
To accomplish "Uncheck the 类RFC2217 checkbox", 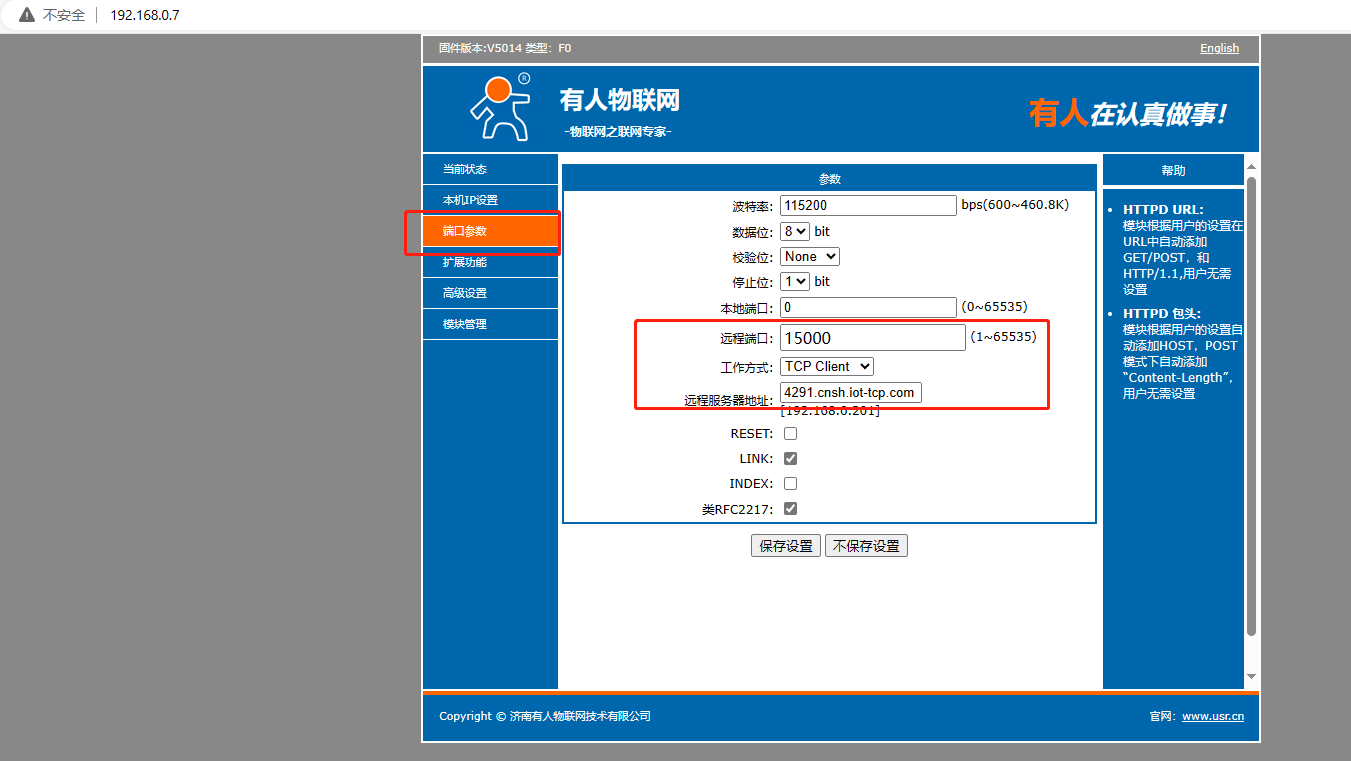I will click(790, 509).
